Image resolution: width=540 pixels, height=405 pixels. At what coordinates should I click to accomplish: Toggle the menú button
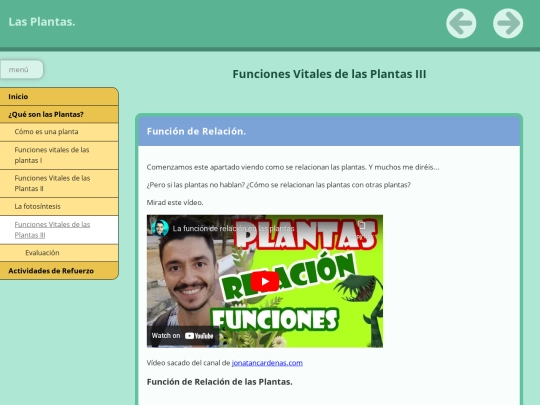[21, 70]
